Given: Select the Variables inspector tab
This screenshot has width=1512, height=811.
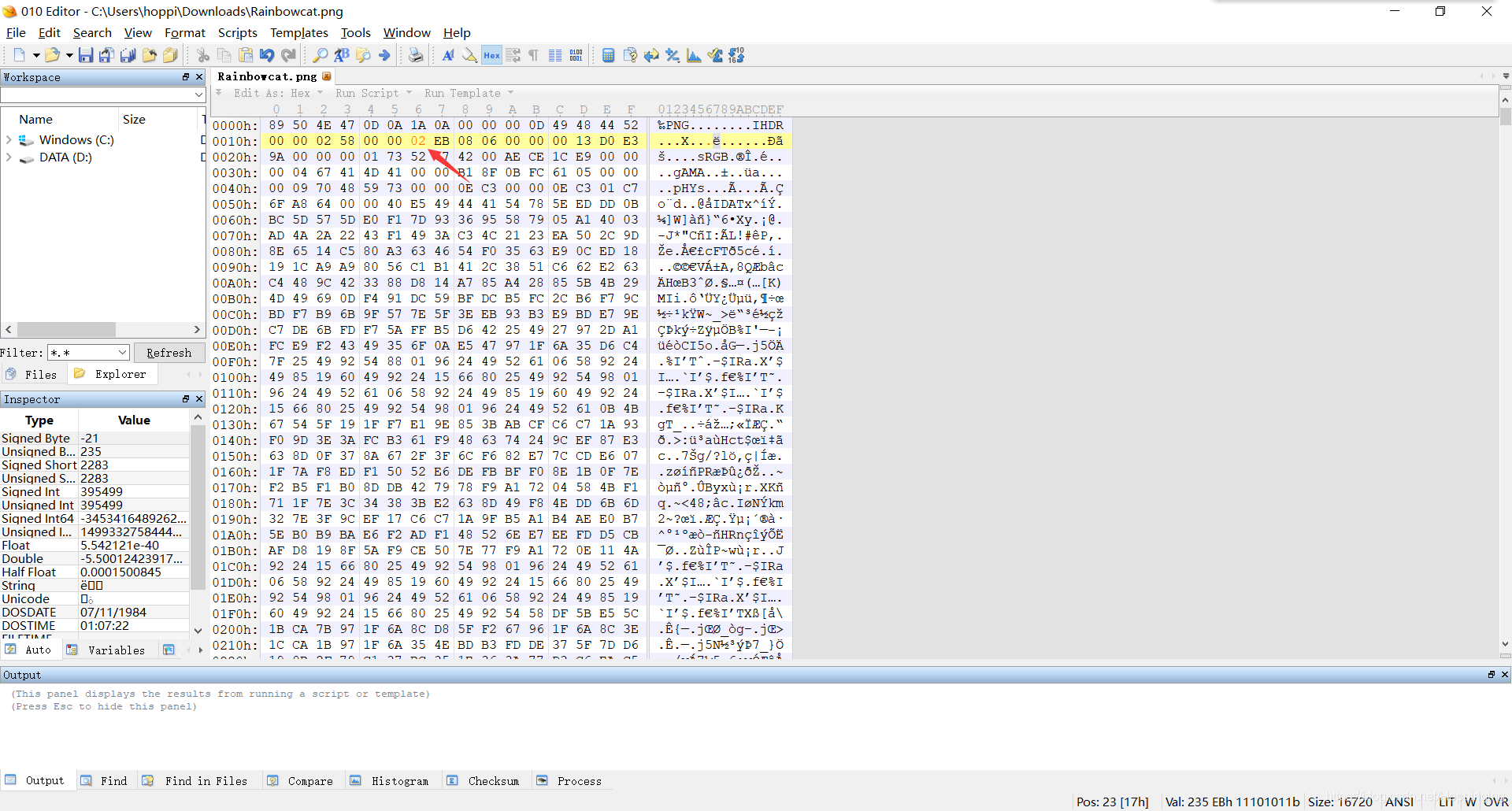Looking at the screenshot, I should tap(107, 650).
